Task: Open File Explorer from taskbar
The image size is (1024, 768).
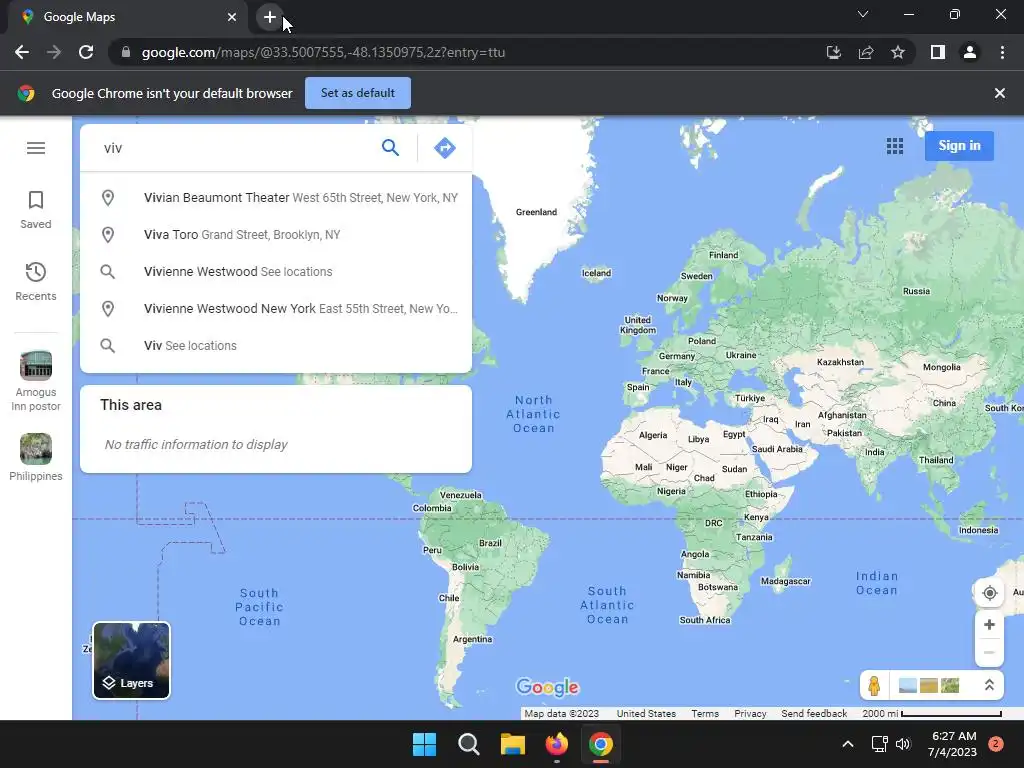Action: [x=513, y=744]
